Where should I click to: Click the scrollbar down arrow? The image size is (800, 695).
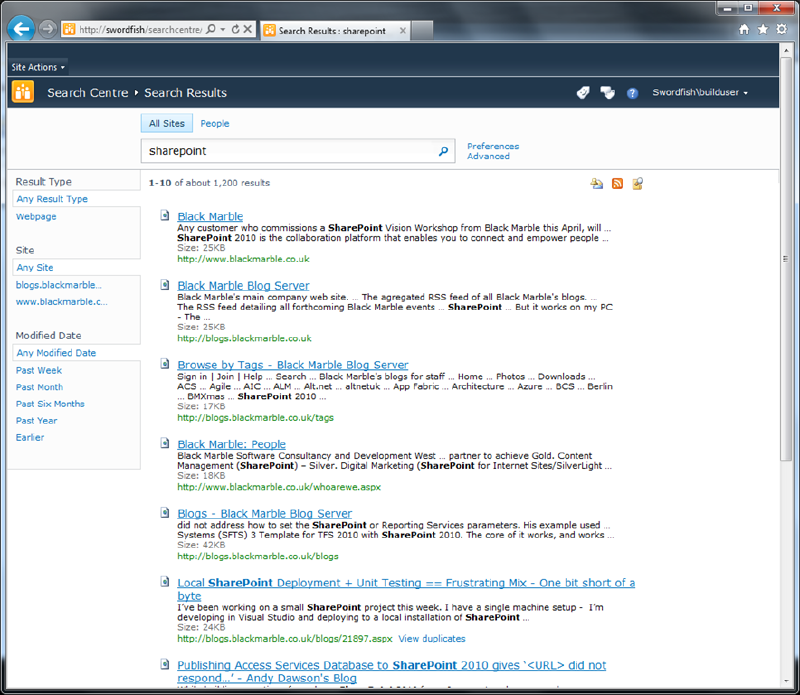pyautogui.click(x=786, y=682)
